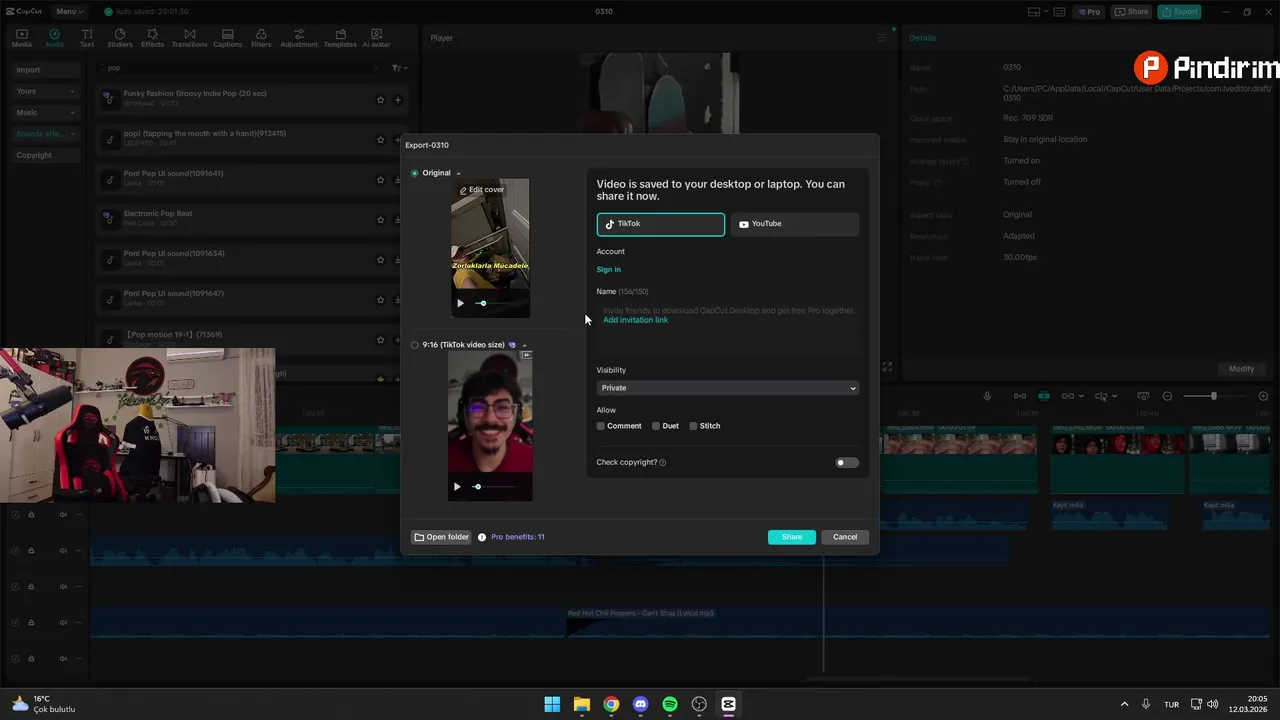
Task: Open the Captions panel
Action: [x=227, y=38]
